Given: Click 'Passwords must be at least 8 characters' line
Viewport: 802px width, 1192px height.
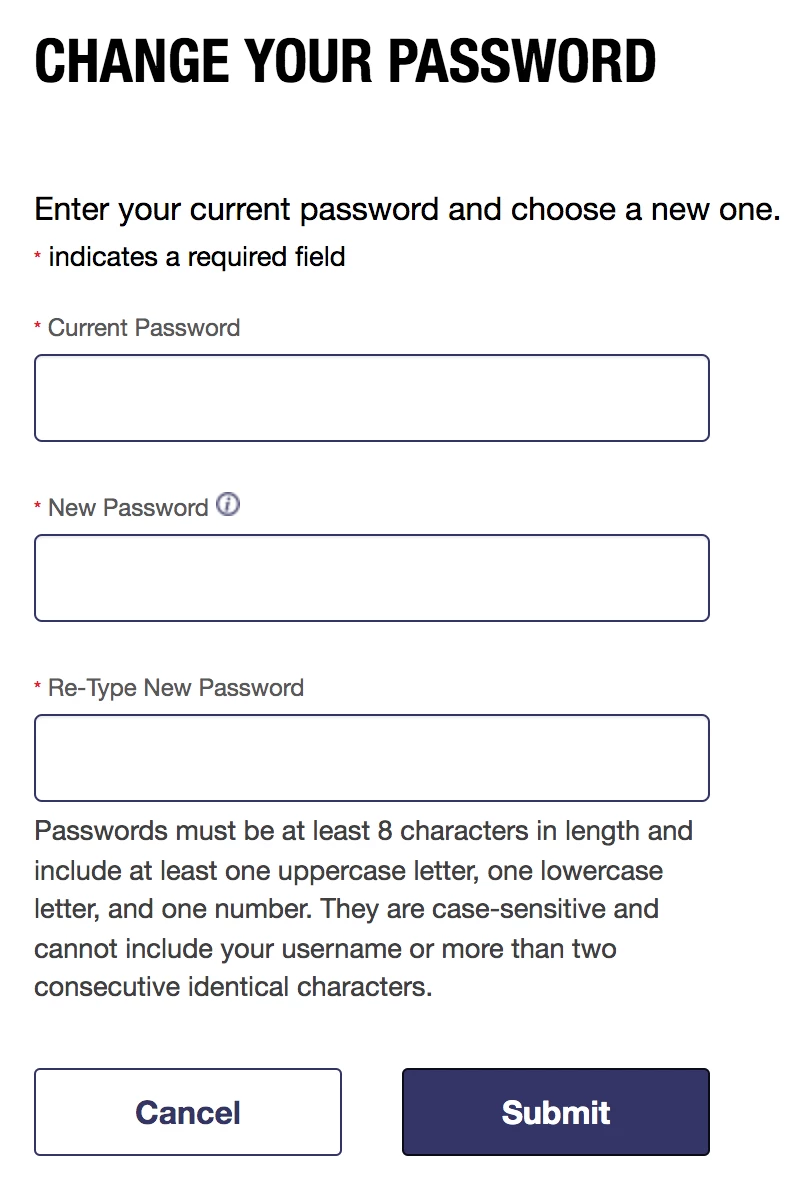Looking at the screenshot, I should 363,832.
